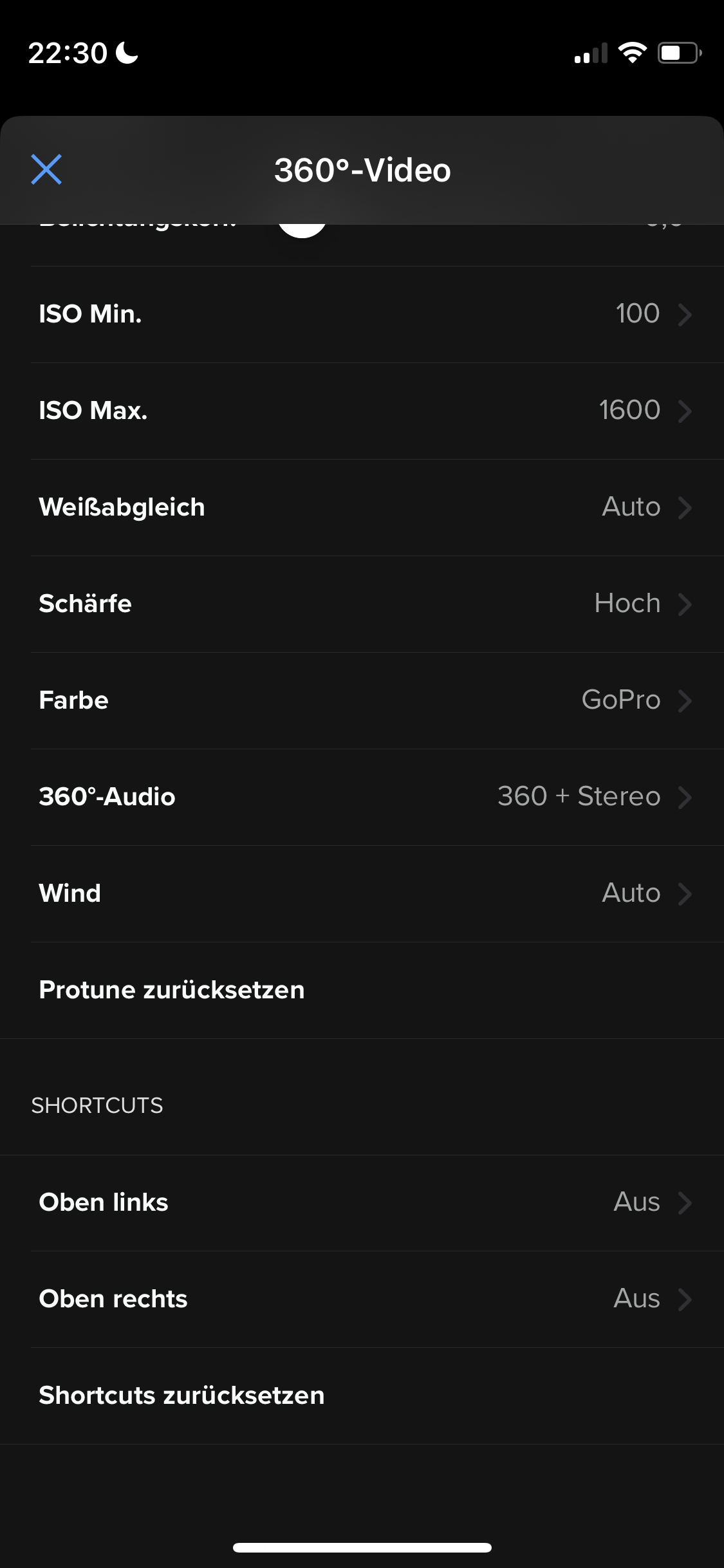Viewport: 724px width, 1568px height.
Task: Open 360°-Audio settings
Action: (x=362, y=797)
